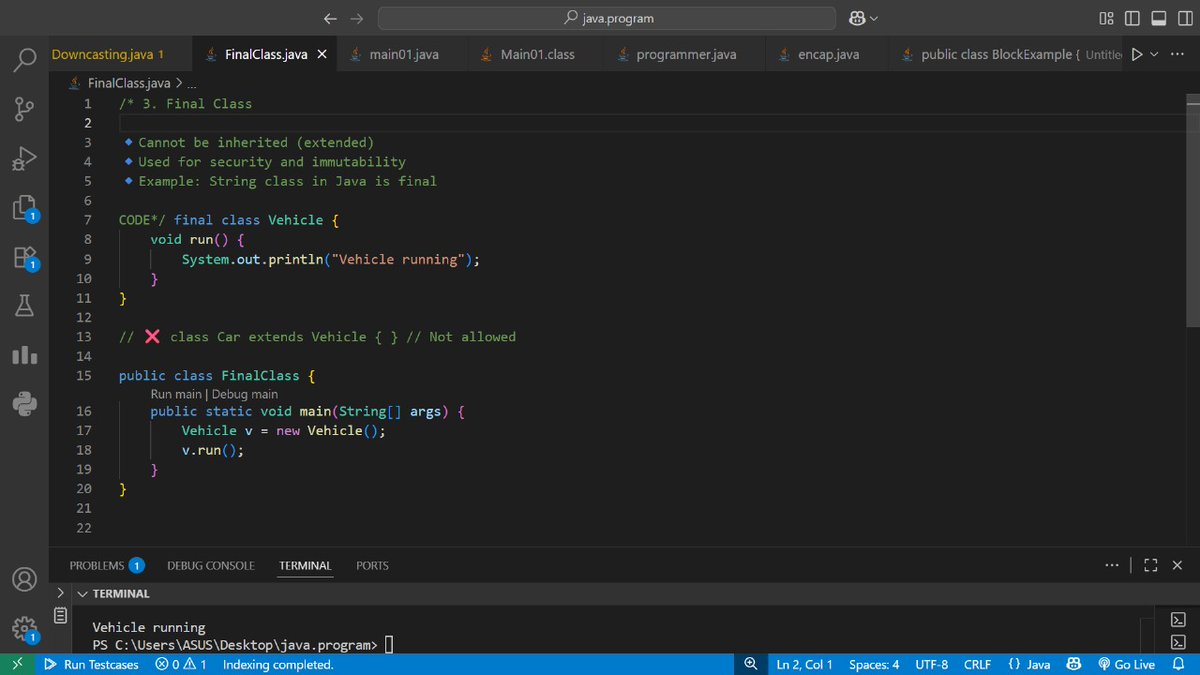Screen dimensions: 1200x675
Task: Click line number 13 in gutter
Action: click(x=84, y=337)
